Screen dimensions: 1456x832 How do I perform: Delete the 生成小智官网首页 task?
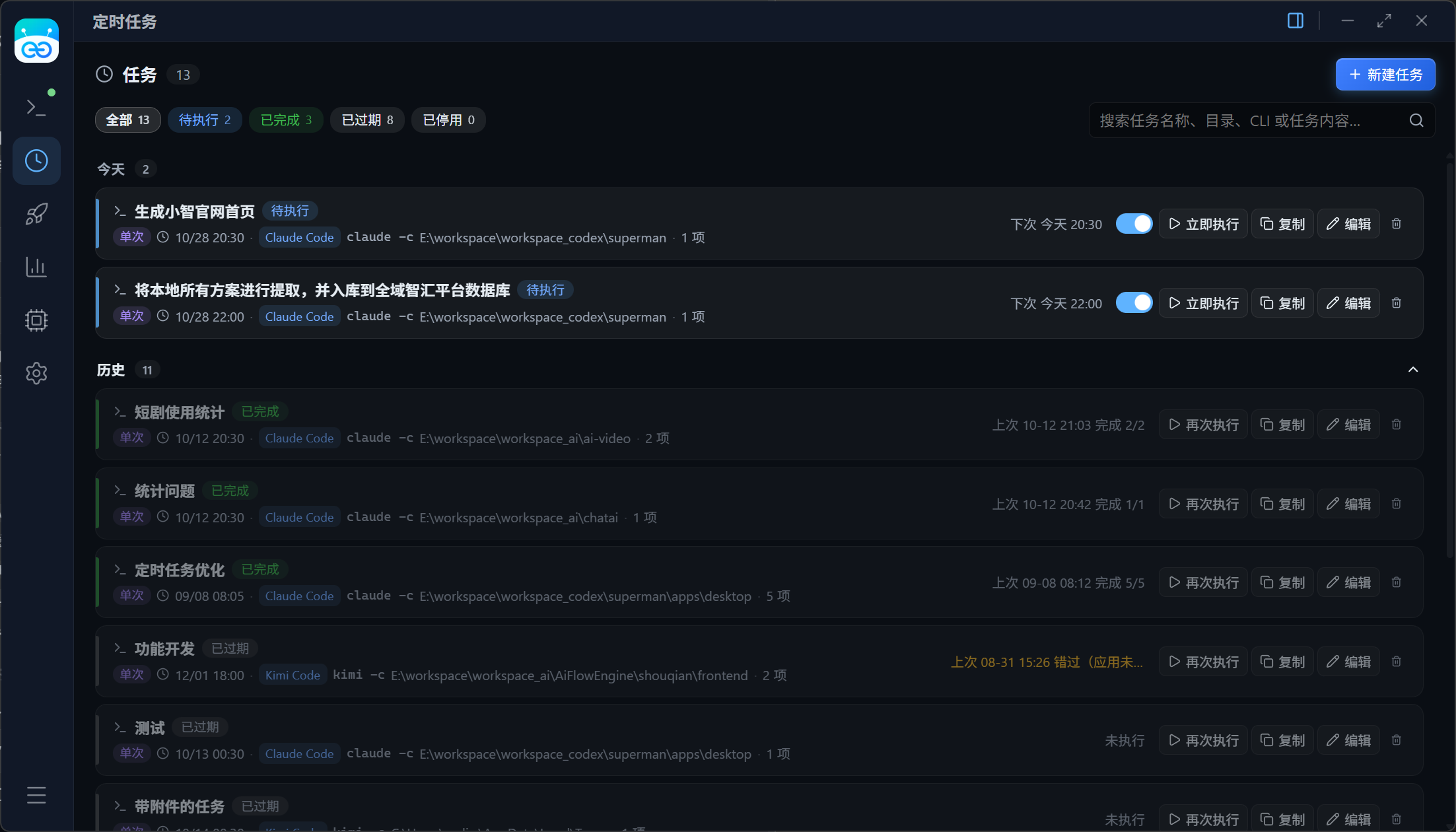point(1397,224)
